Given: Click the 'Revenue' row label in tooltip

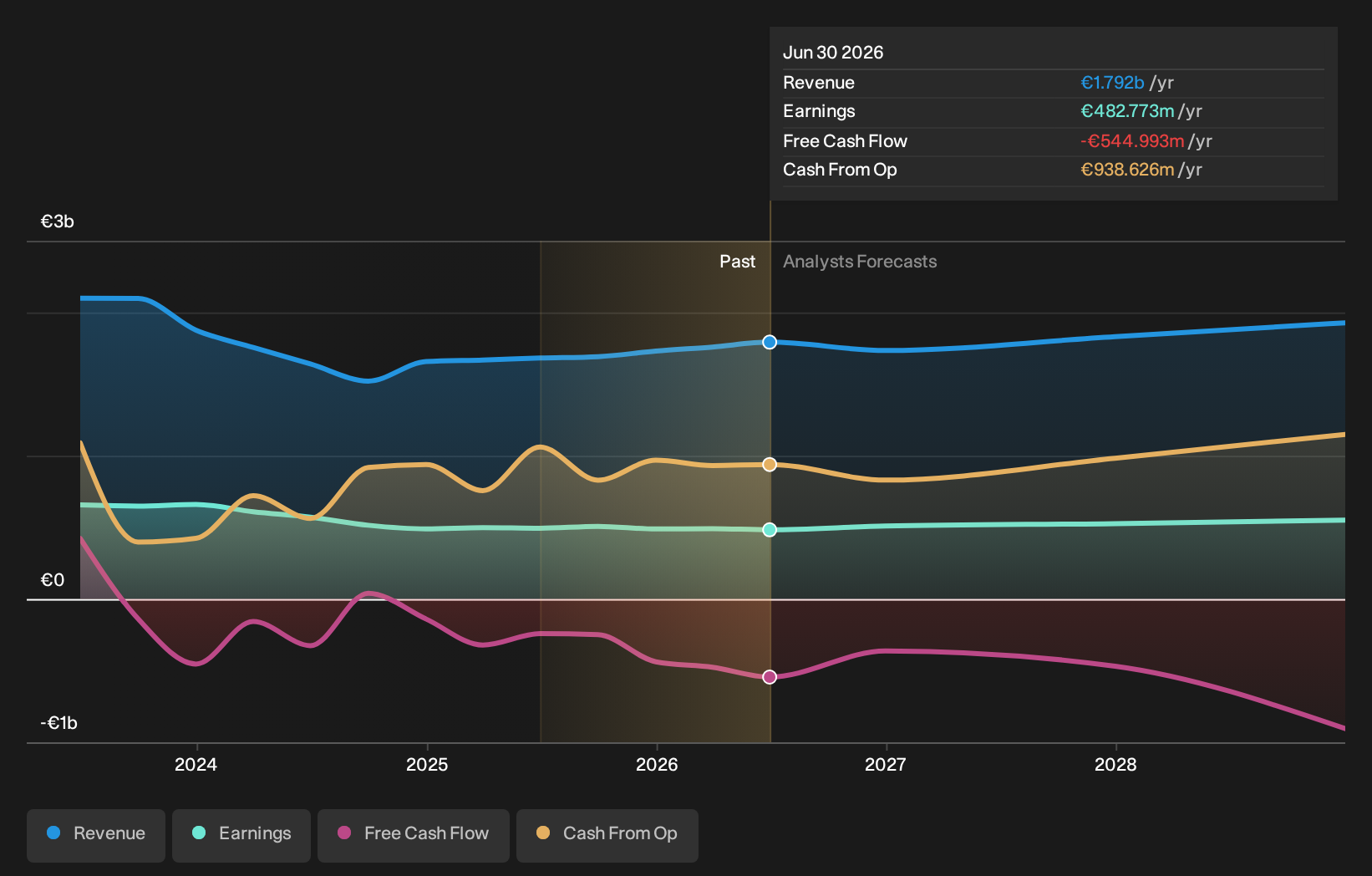Looking at the screenshot, I should [819, 83].
